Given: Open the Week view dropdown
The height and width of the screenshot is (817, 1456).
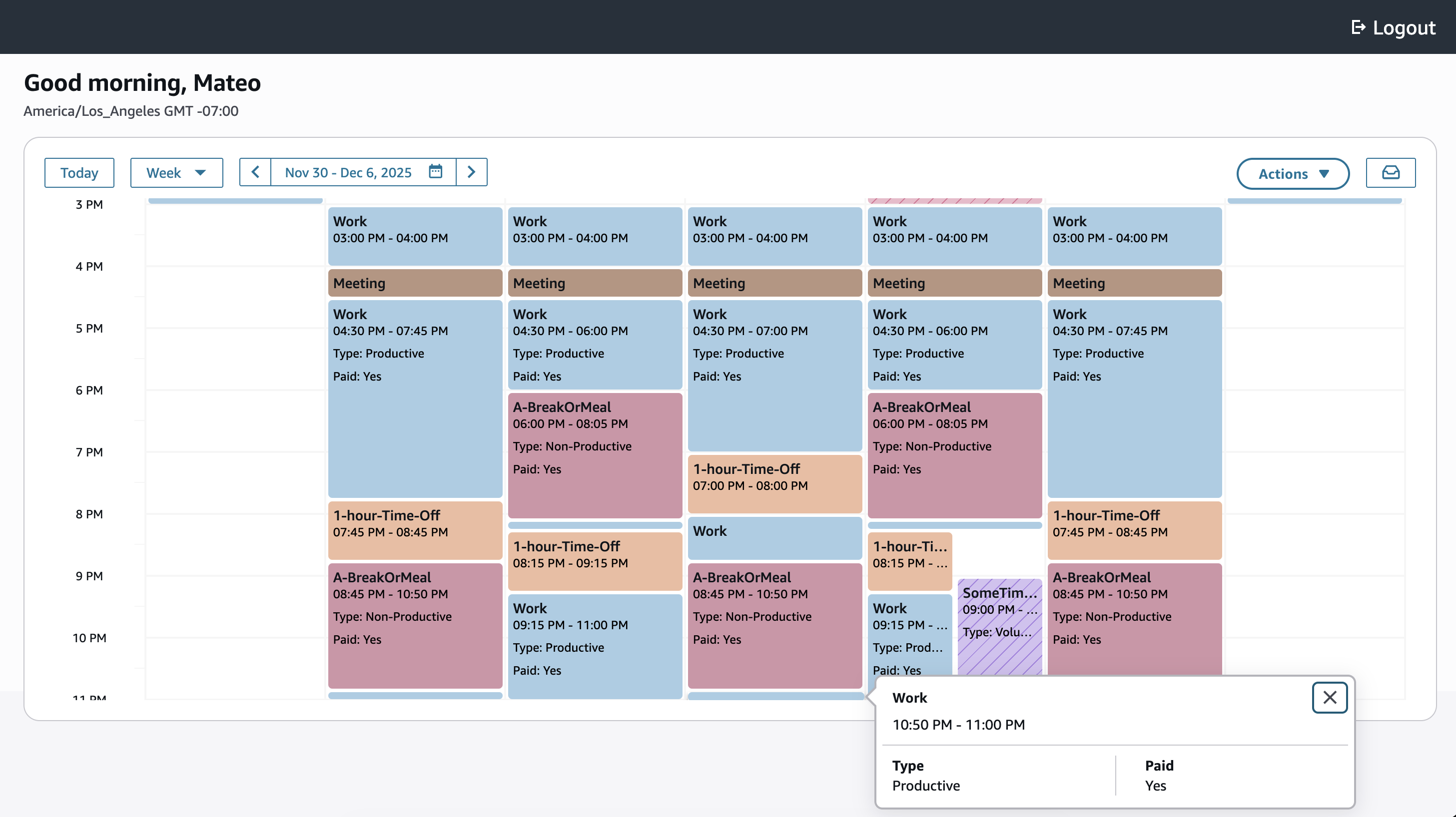Looking at the screenshot, I should tap(176, 172).
